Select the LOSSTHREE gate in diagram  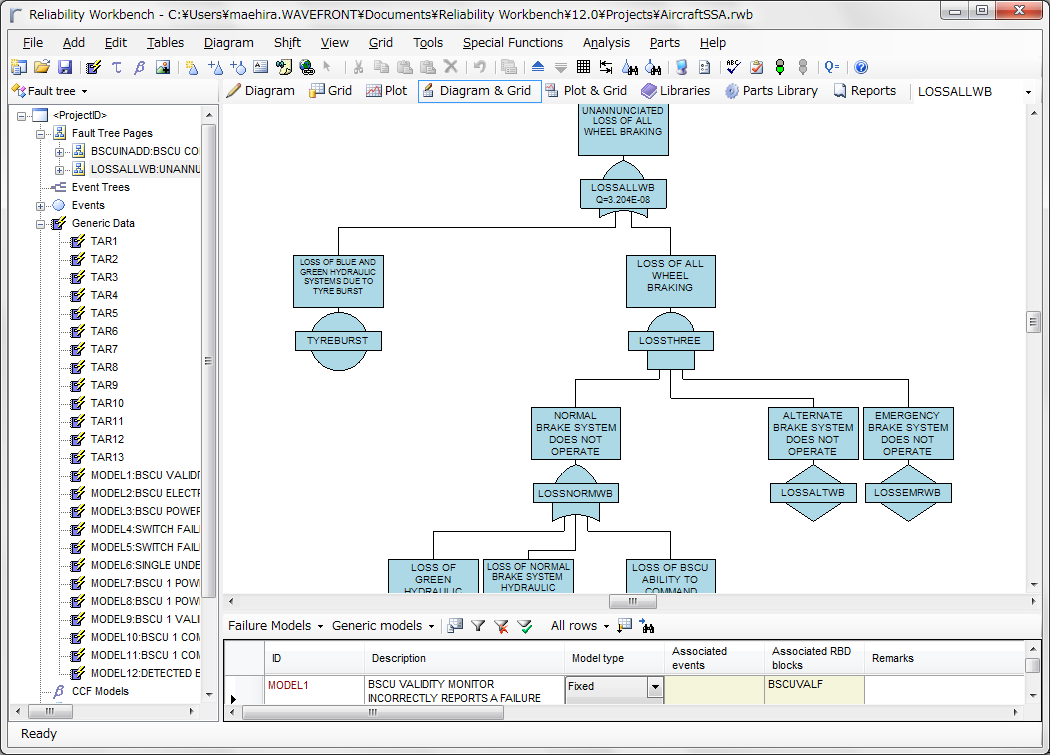point(670,341)
